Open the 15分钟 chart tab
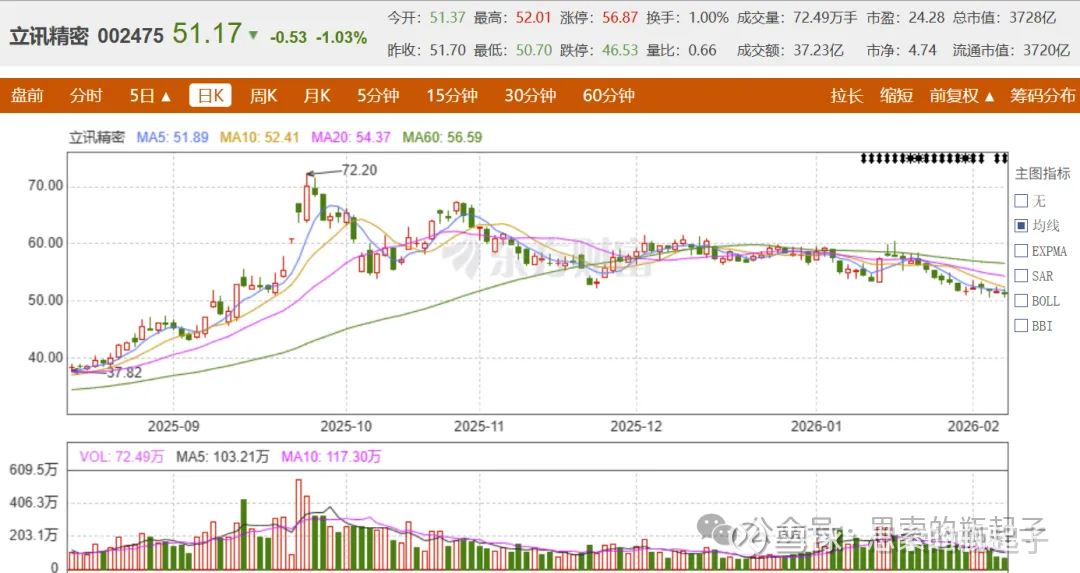 [452, 96]
